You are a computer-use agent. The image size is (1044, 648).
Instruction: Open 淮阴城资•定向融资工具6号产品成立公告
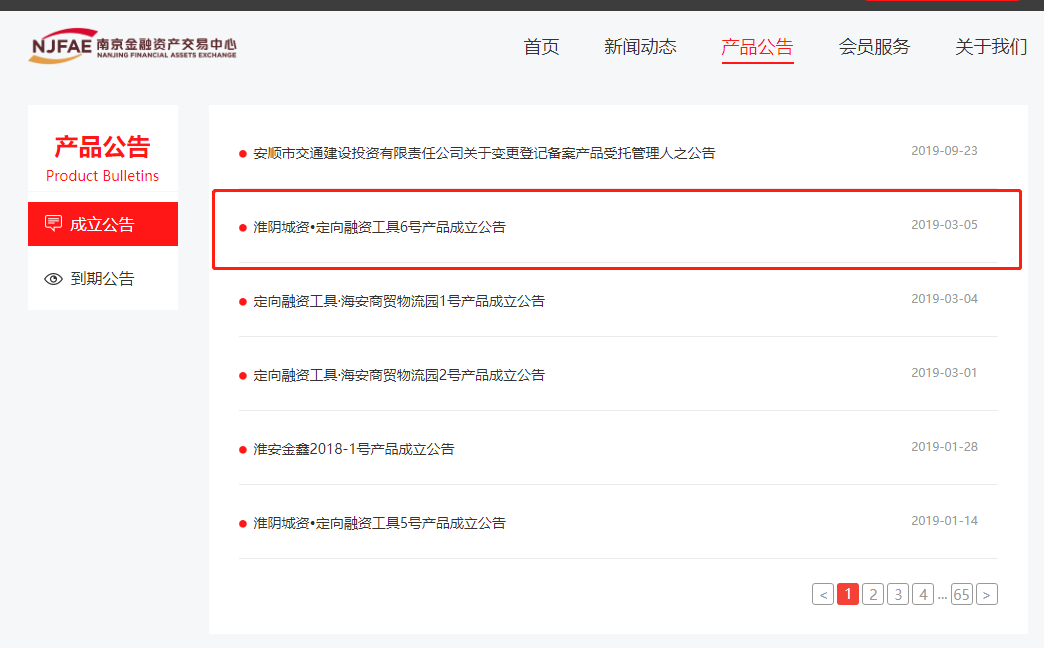380,227
